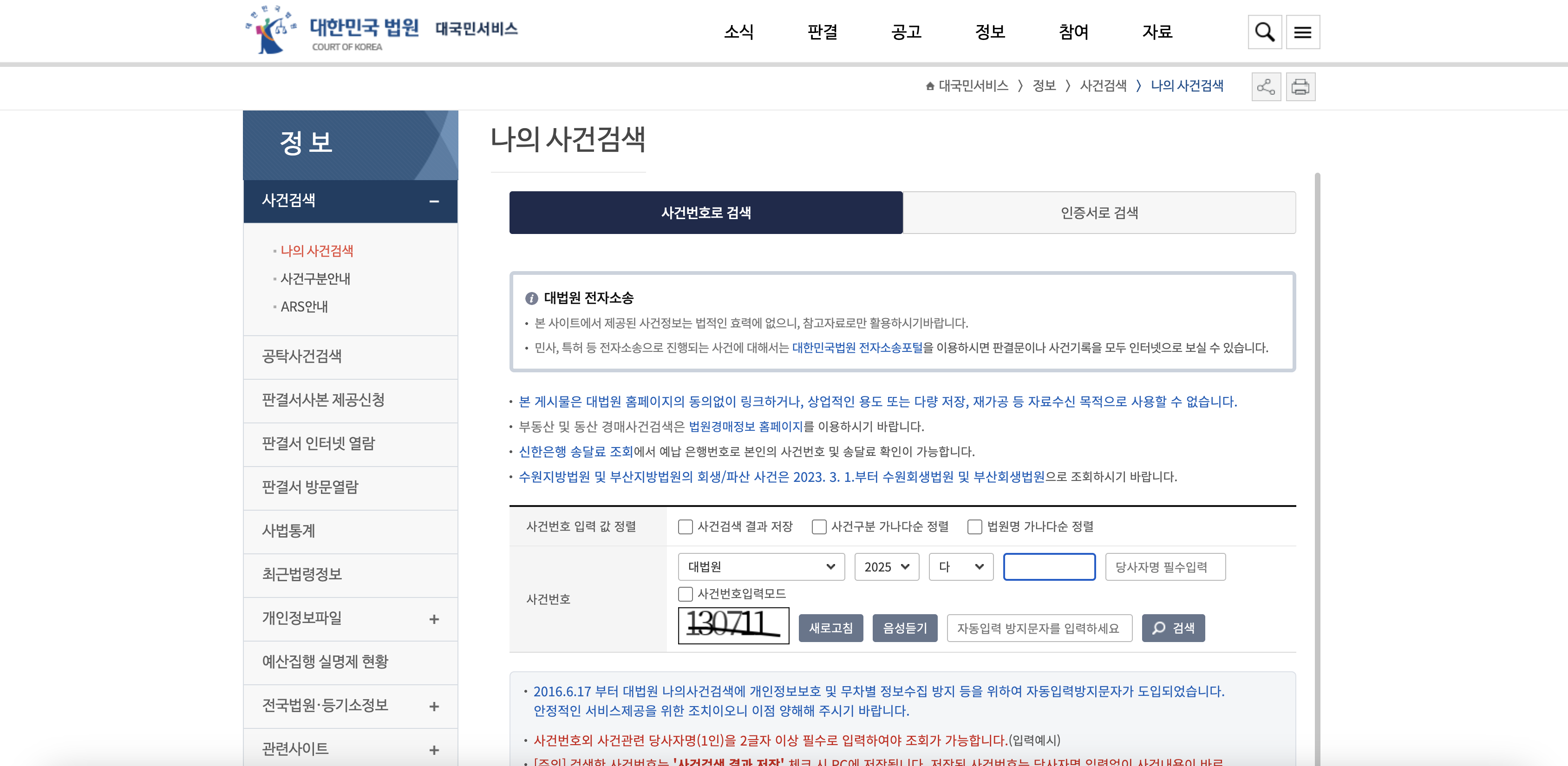Click the 자동입력 방지문자 captcha input
Image resolution: width=1568 pixels, height=766 pixels.
[1039, 628]
